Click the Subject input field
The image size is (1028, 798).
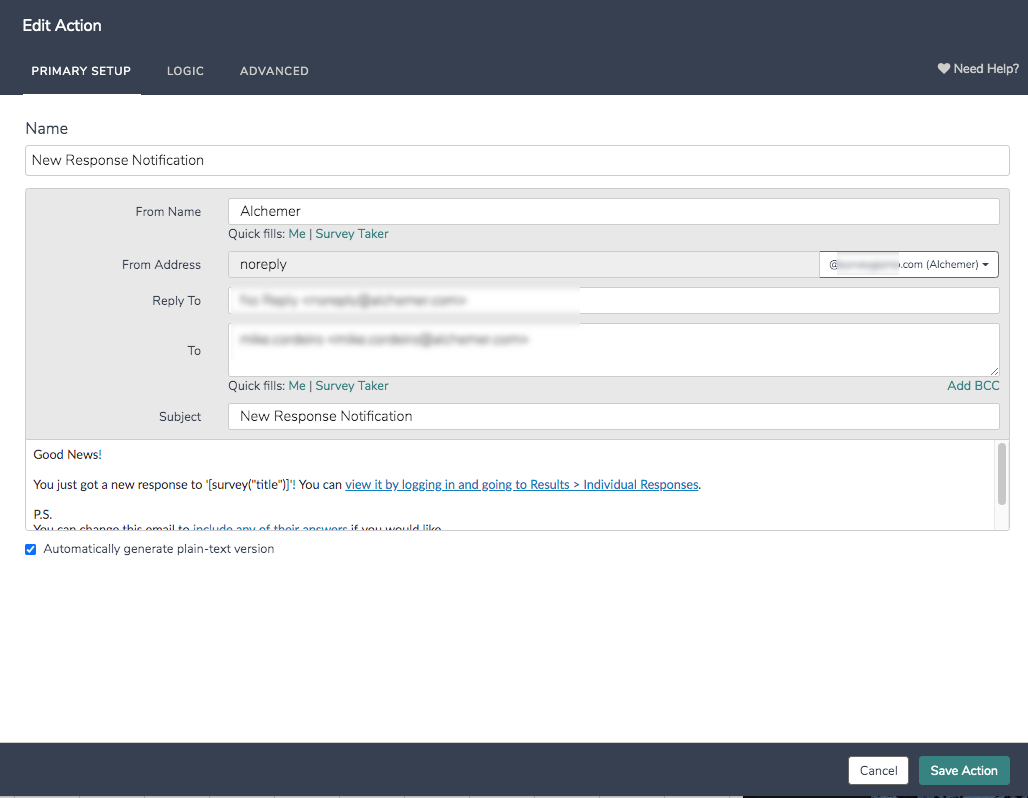tap(614, 416)
